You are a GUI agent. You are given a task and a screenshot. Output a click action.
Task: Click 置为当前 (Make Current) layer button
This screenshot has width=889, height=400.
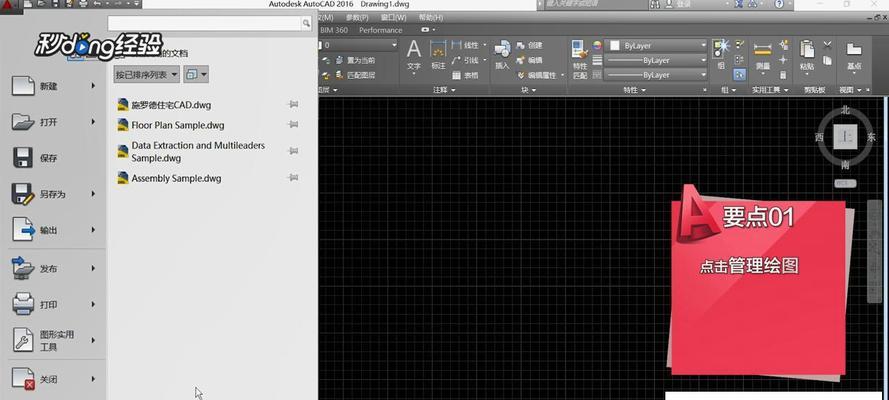(x=355, y=60)
